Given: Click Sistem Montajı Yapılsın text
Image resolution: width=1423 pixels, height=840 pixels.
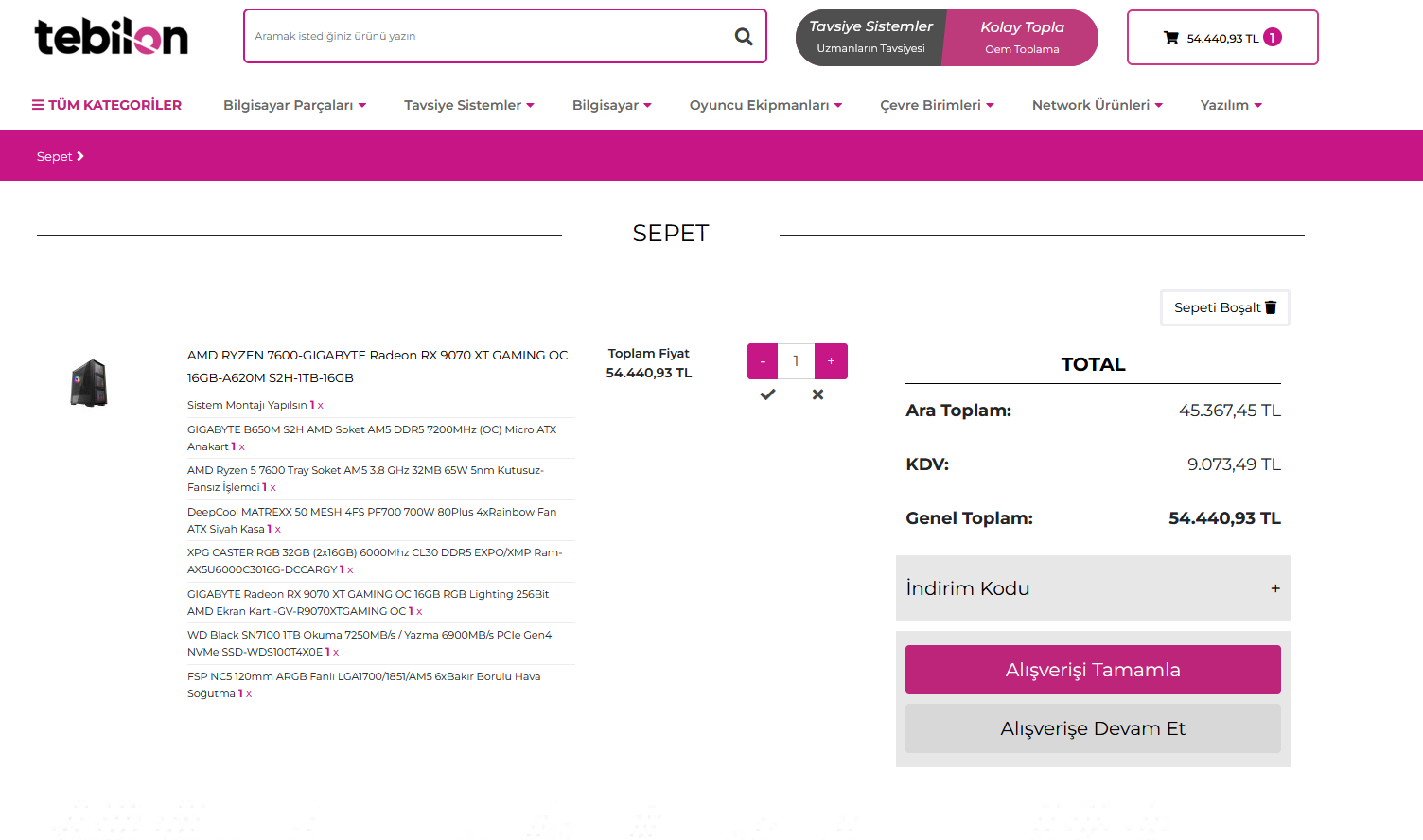Looking at the screenshot, I should [247, 405].
